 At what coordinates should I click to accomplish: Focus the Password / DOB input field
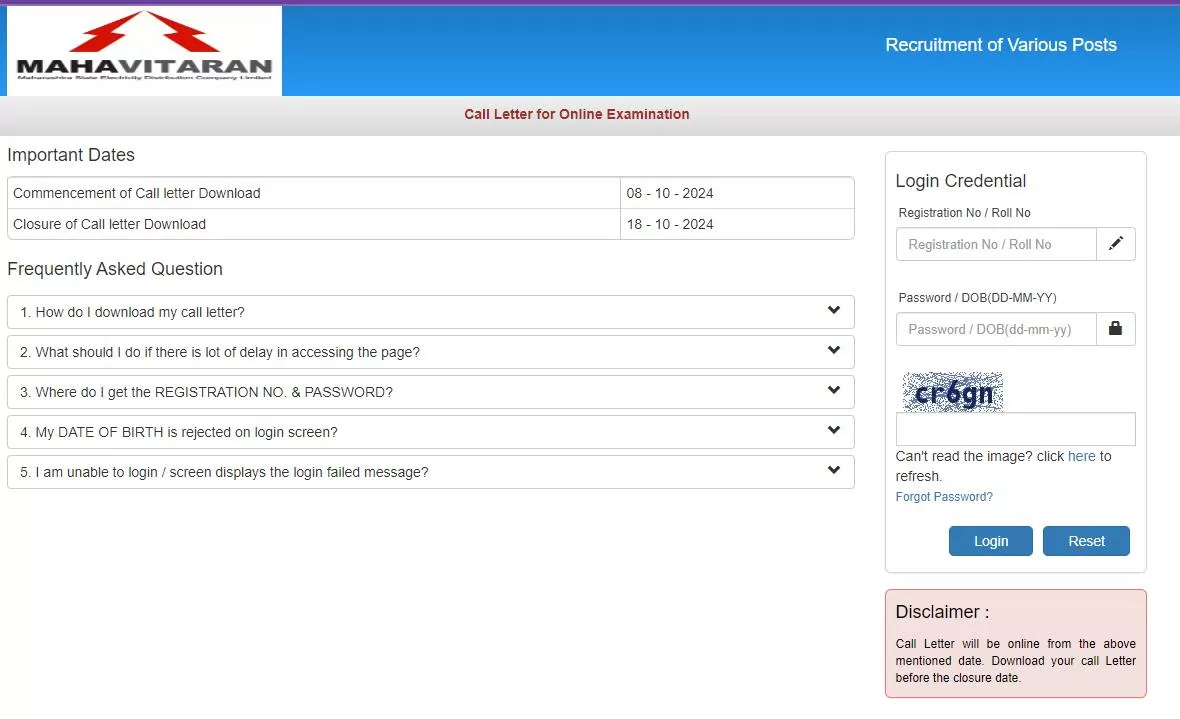coord(996,329)
